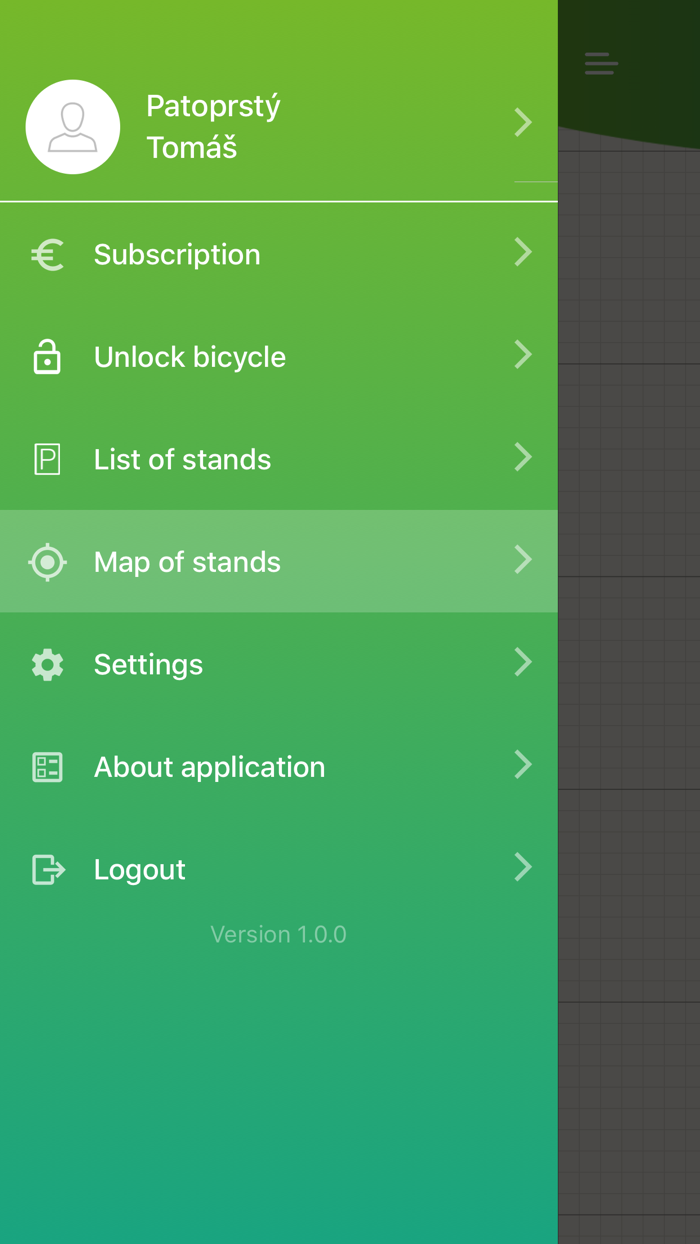
Task: Click the euro Subscription icon
Action: [x=47, y=255]
